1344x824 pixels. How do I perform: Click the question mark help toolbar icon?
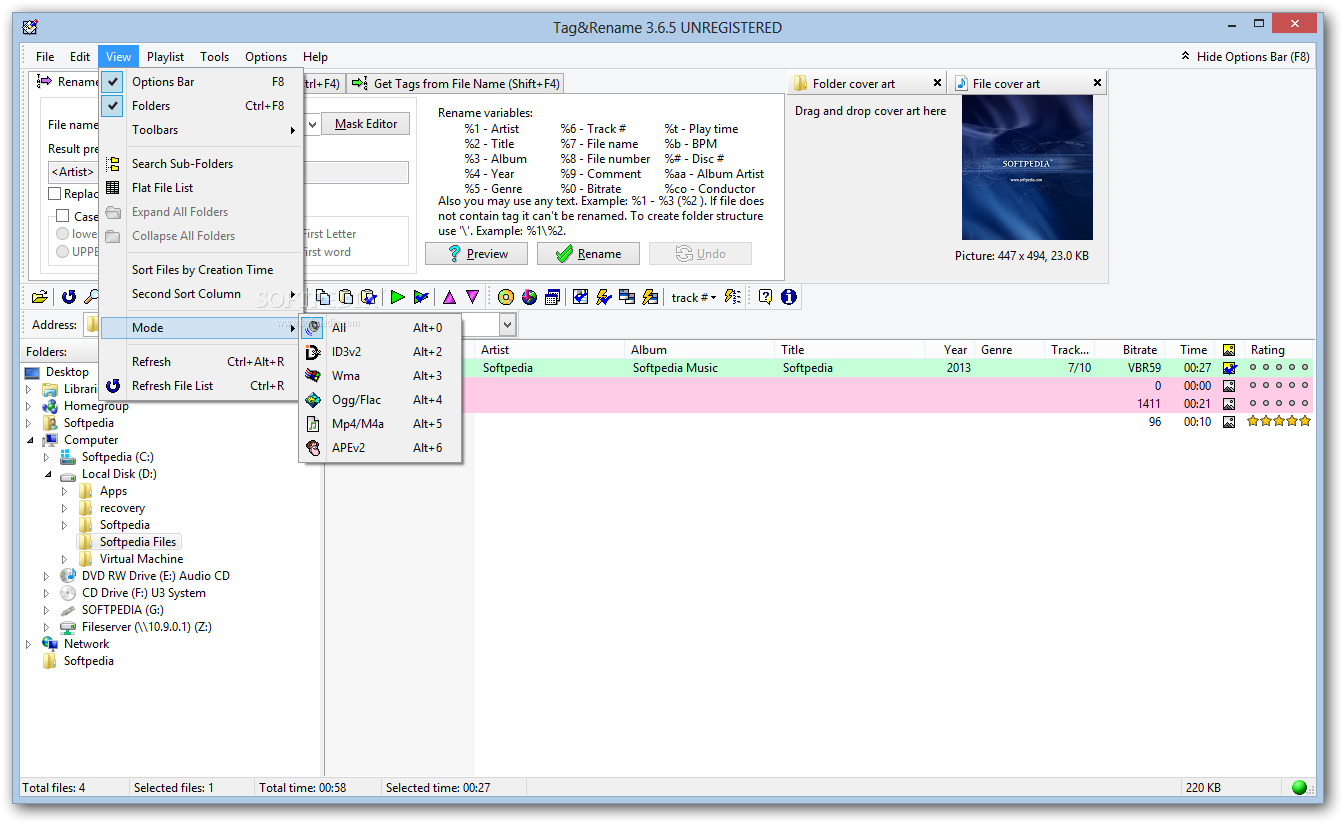coord(765,297)
